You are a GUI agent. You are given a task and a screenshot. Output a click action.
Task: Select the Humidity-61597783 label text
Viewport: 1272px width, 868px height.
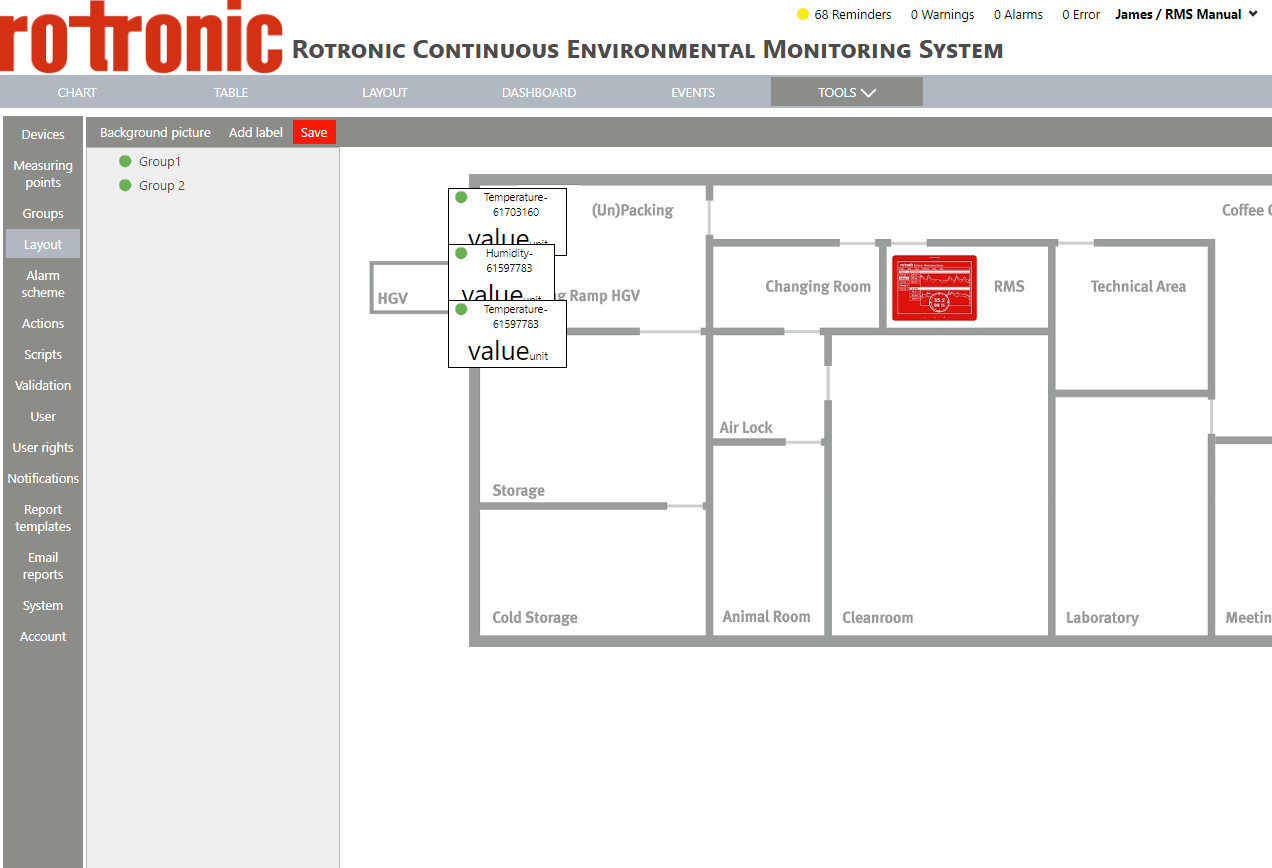509,261
